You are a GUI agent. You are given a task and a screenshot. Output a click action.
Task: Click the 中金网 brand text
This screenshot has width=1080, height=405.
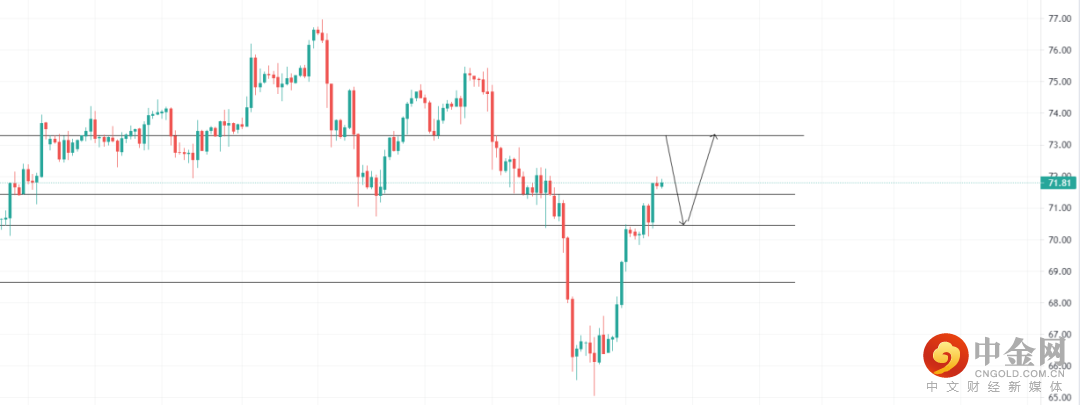[x=1014, y=350]
